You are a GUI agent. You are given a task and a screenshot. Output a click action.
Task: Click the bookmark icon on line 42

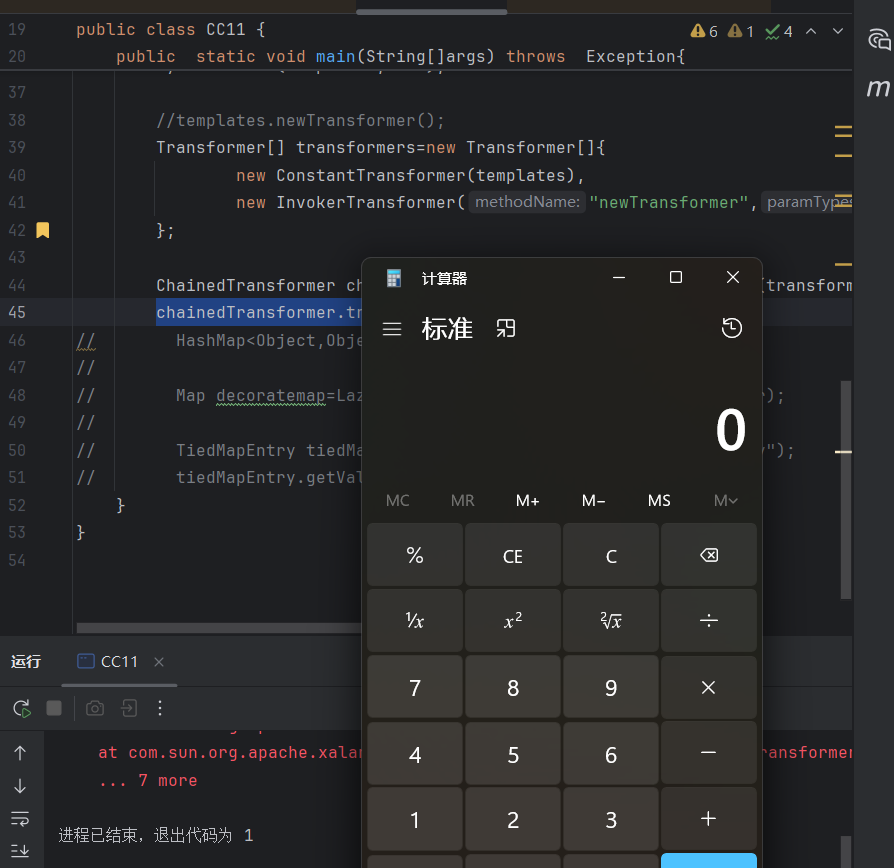pos(42,230)
